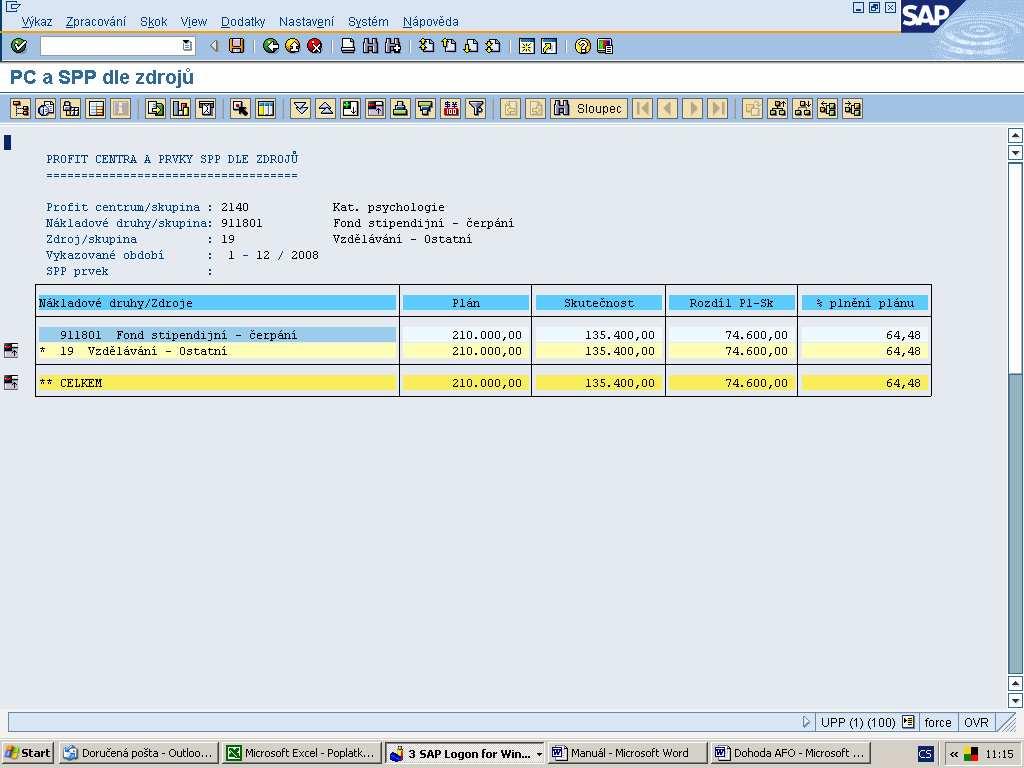Print the report using the printer icon
This screenshot has height=768, width=1024.
[348, 46]
